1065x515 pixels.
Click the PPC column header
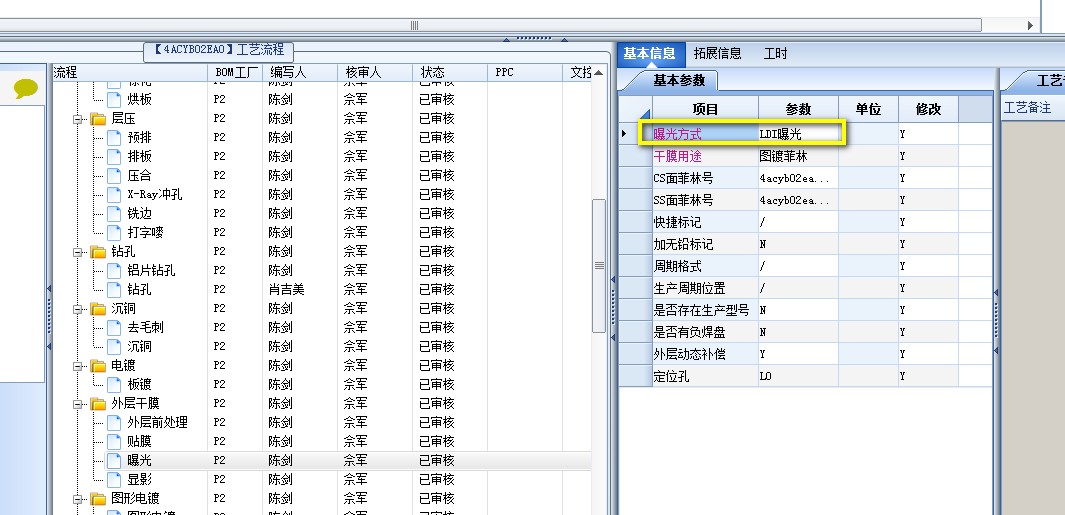pos(525,72)
